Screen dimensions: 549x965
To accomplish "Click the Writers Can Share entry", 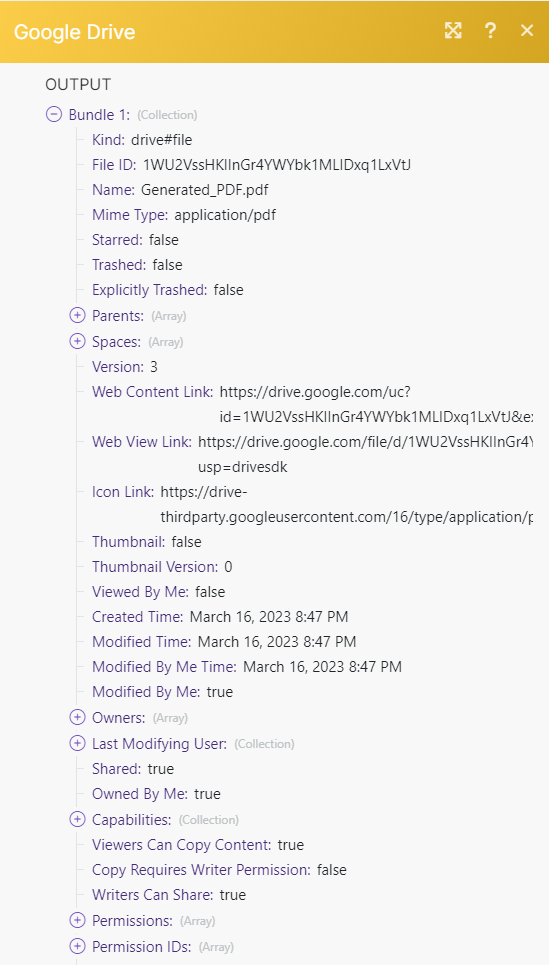I will point(169,895).
